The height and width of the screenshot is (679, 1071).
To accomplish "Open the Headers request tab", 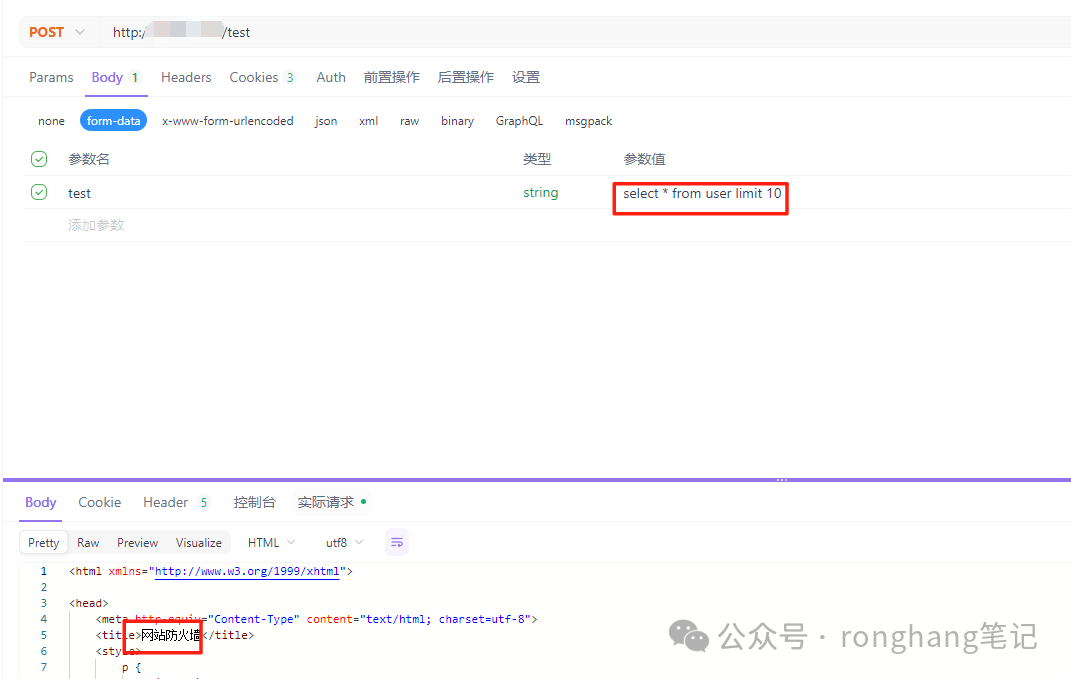I will click(x=186, y=77).
